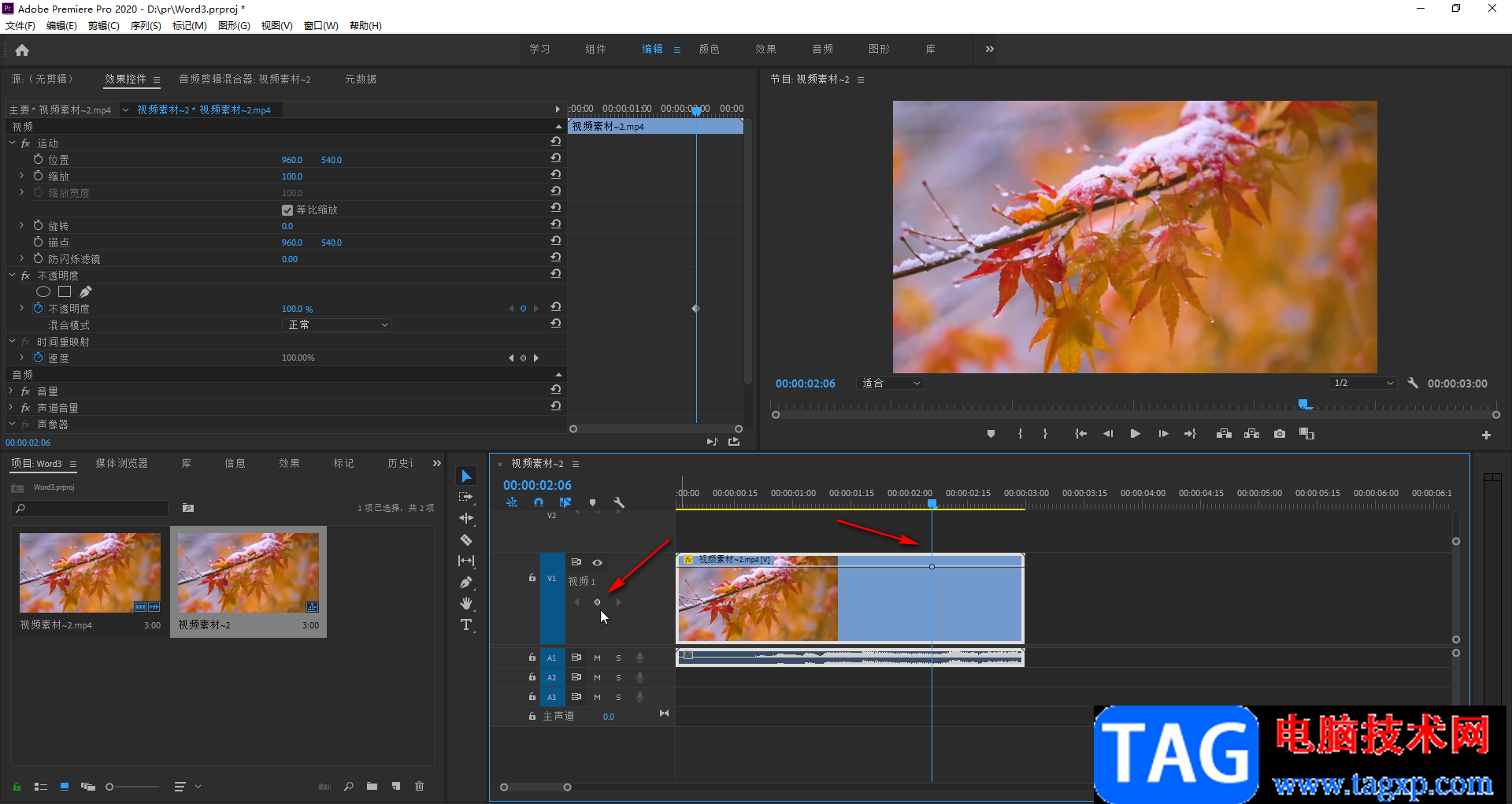The image size is (1512, 804).
Task: Delete the selected item with the trash icon
Action: (420, 786)
